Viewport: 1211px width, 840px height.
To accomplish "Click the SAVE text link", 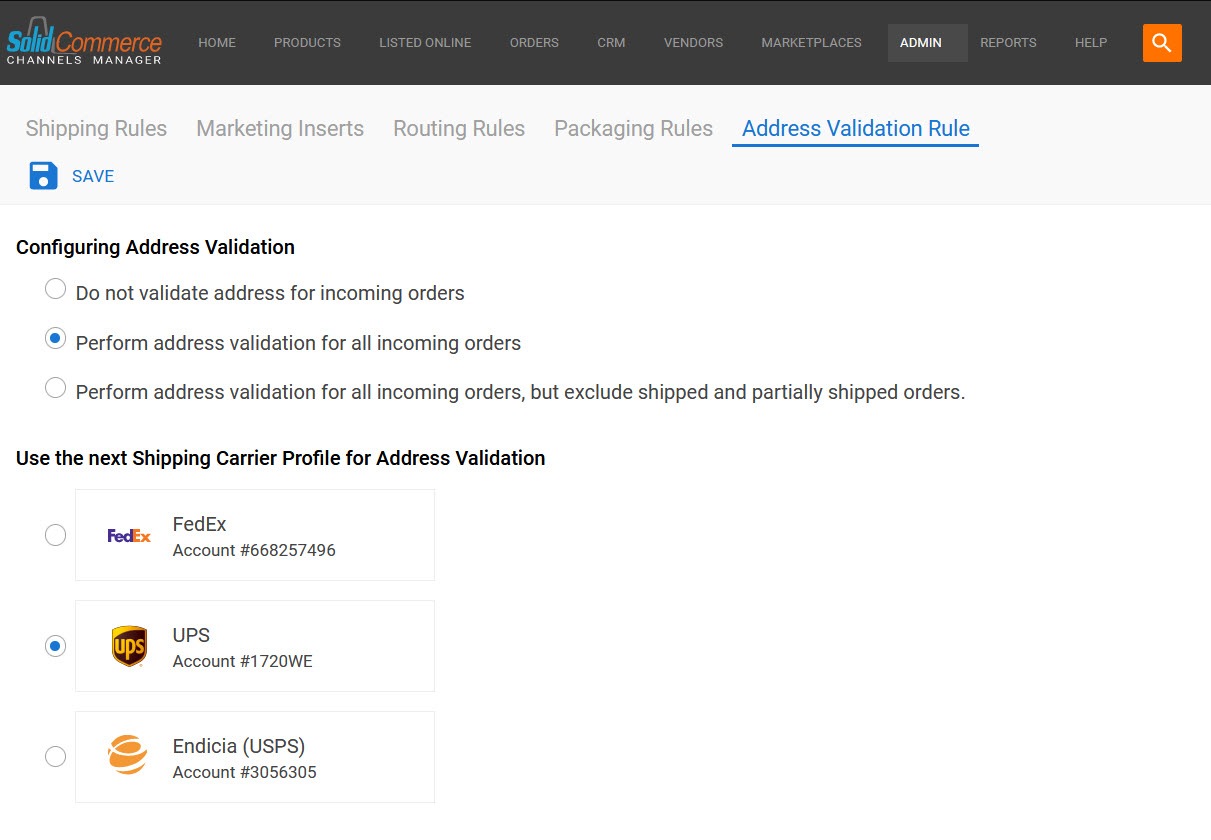I will click(x=93, y=176).
